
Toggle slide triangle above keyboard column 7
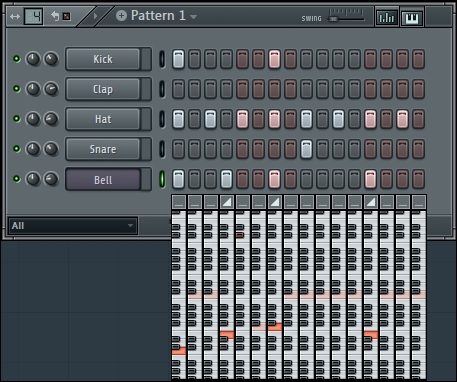coord(275,202)
